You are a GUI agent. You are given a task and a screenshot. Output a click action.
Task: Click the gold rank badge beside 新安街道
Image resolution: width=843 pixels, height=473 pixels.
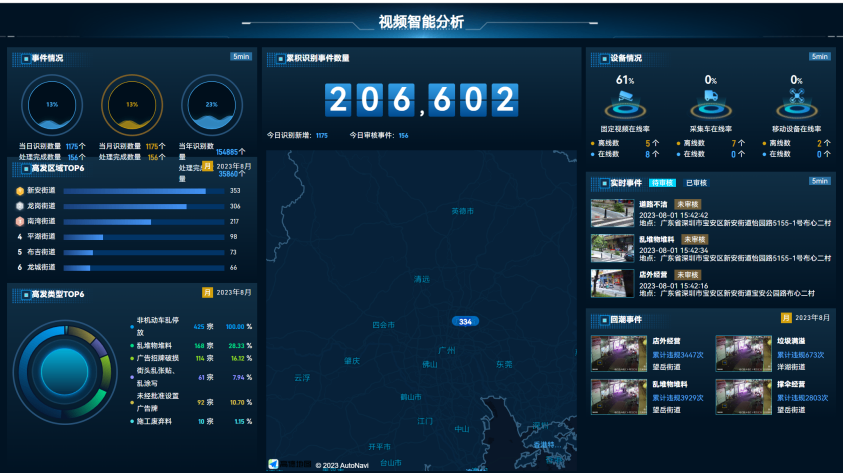tap(20, 190)
